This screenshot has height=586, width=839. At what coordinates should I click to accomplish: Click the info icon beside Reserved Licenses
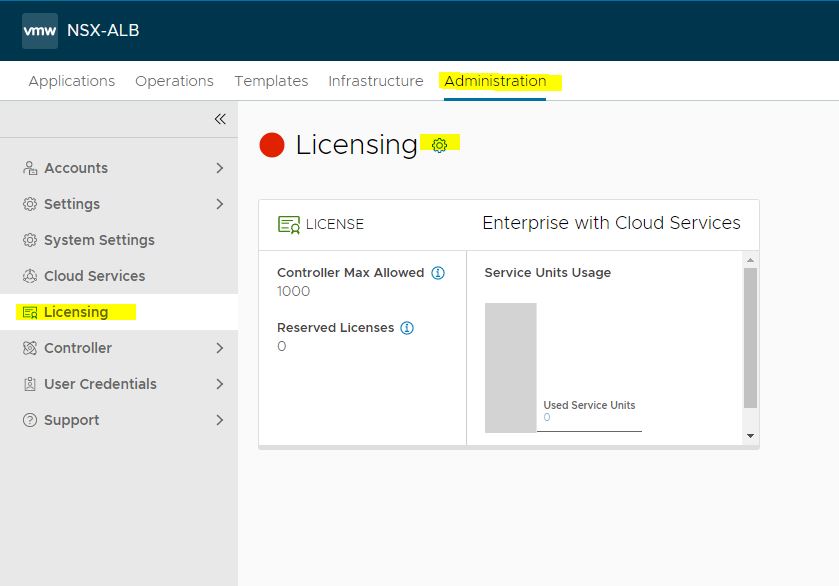[x=407, y=328]
